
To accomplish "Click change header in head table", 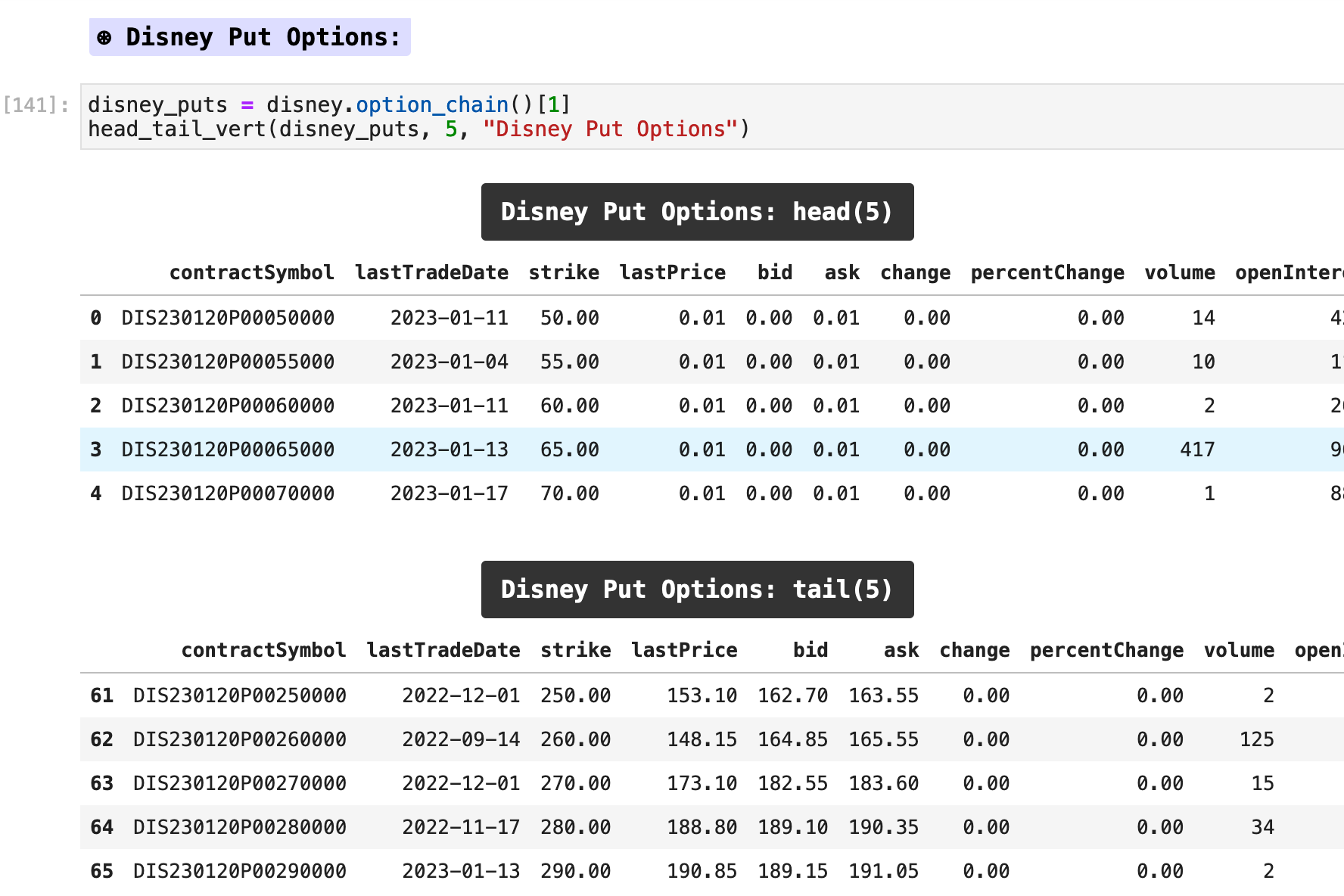I will [915, 272].
